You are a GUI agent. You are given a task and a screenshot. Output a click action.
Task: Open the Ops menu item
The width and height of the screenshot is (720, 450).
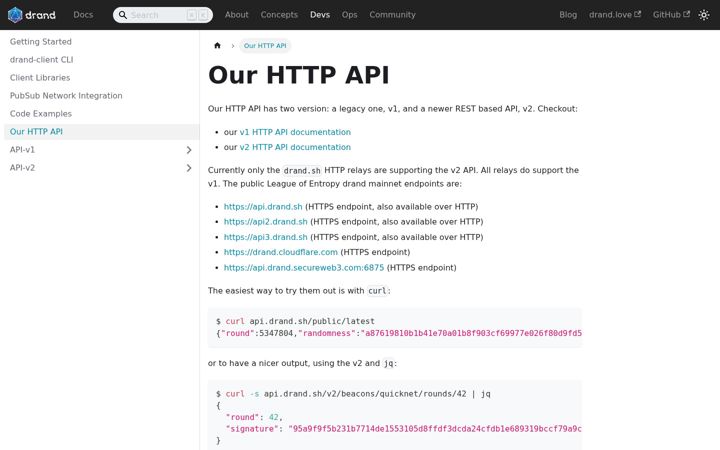point(349,15)
